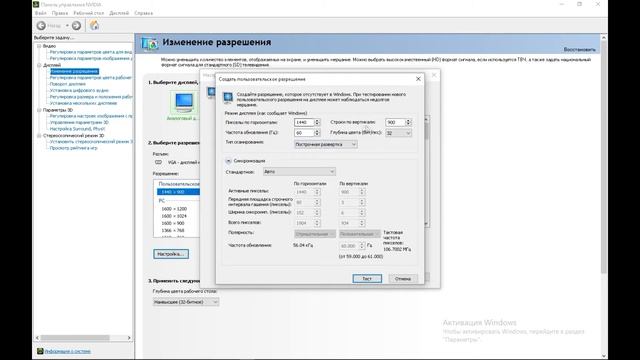Open the Дисплей menu
Image resolution: width=640 pixels, height=360 pixels.
click(x=119, y=13)
